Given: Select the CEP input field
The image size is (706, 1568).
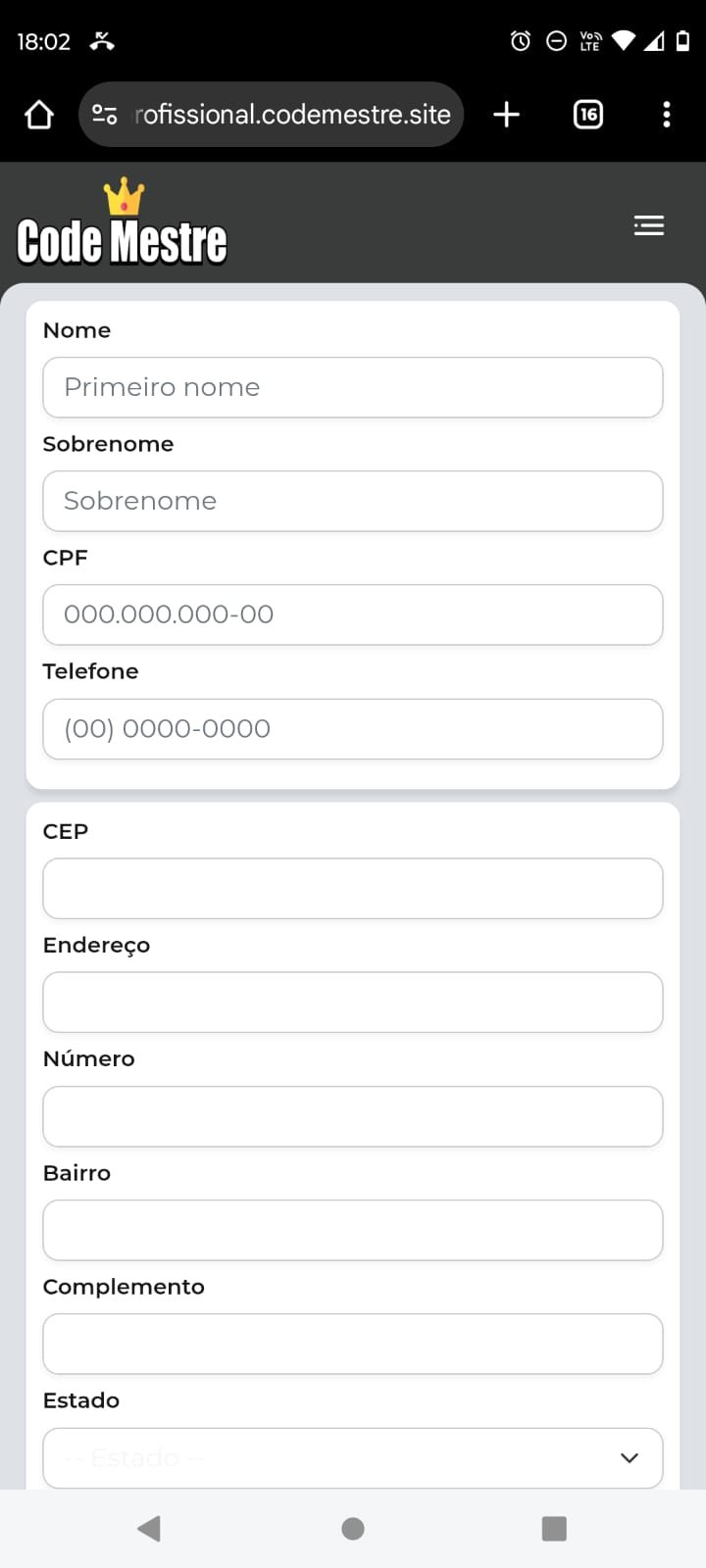Looking at the screenshot, I should coord(353,889).
